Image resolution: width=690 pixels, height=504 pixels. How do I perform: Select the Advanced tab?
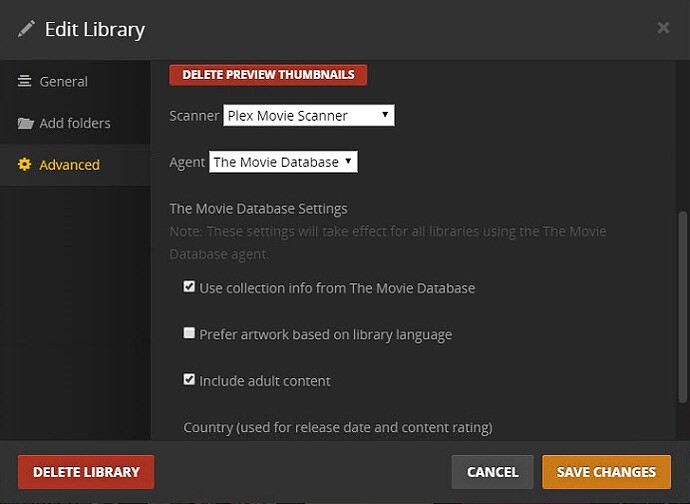pyautogui.click(x=75, y=165)
